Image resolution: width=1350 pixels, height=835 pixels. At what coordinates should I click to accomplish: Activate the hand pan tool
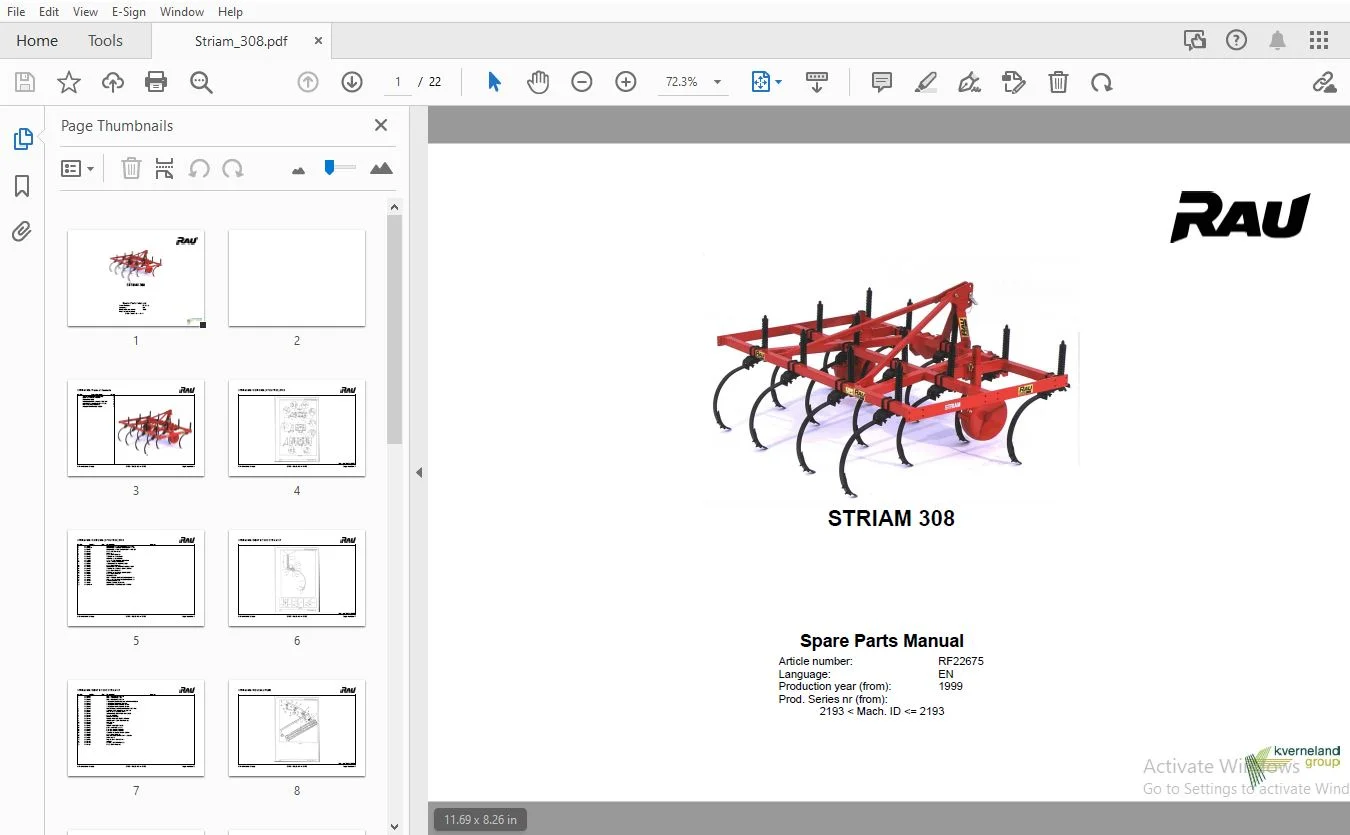point(538,82)
